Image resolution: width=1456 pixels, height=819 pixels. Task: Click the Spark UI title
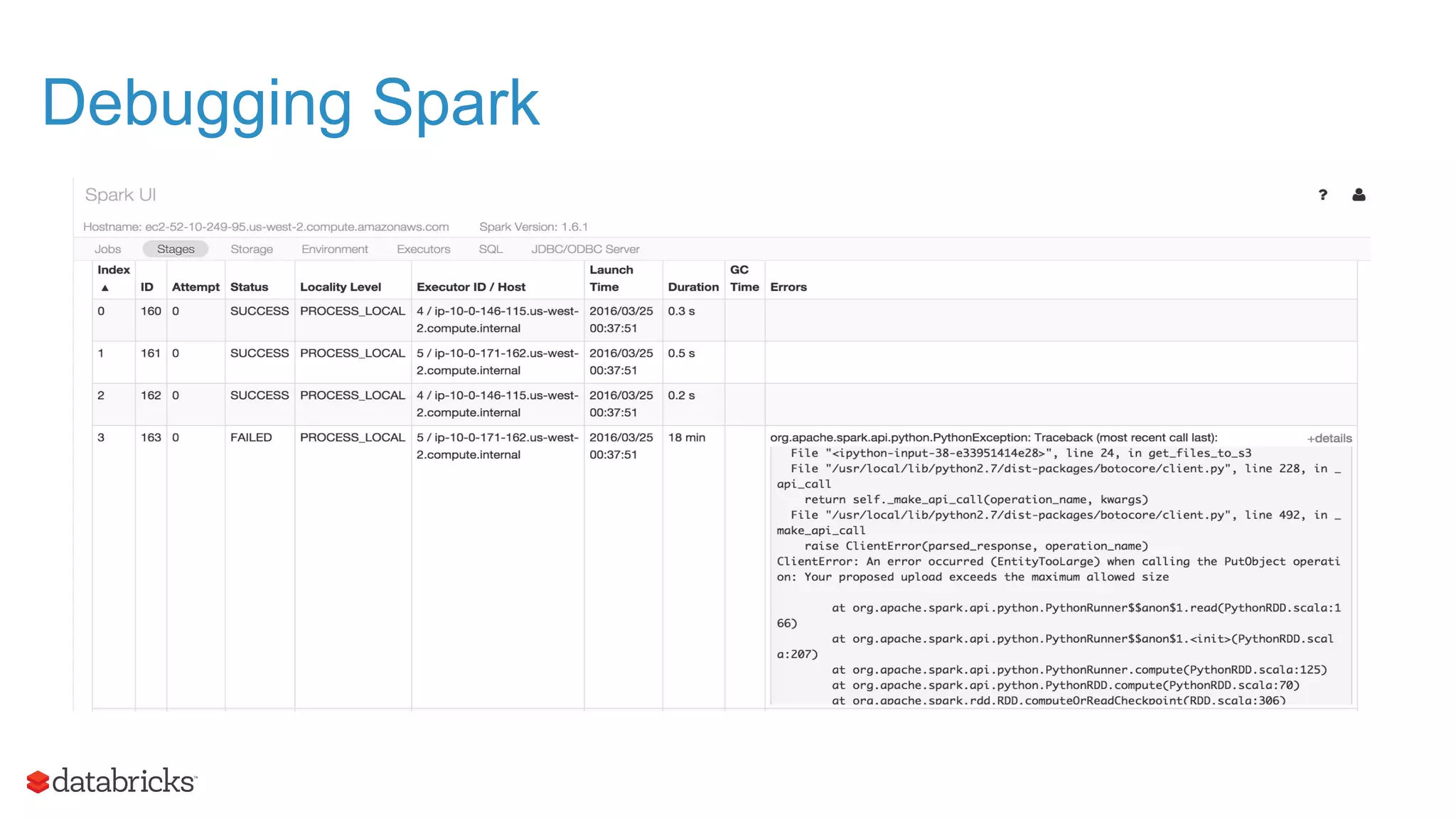[x=120, y=195]
